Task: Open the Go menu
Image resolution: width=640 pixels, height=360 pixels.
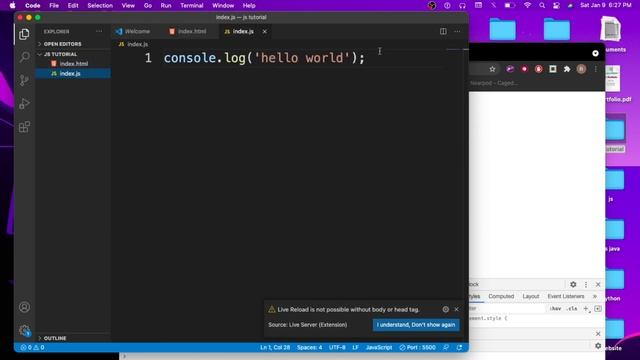Action: pyautogui.click(x=148, y=6)
